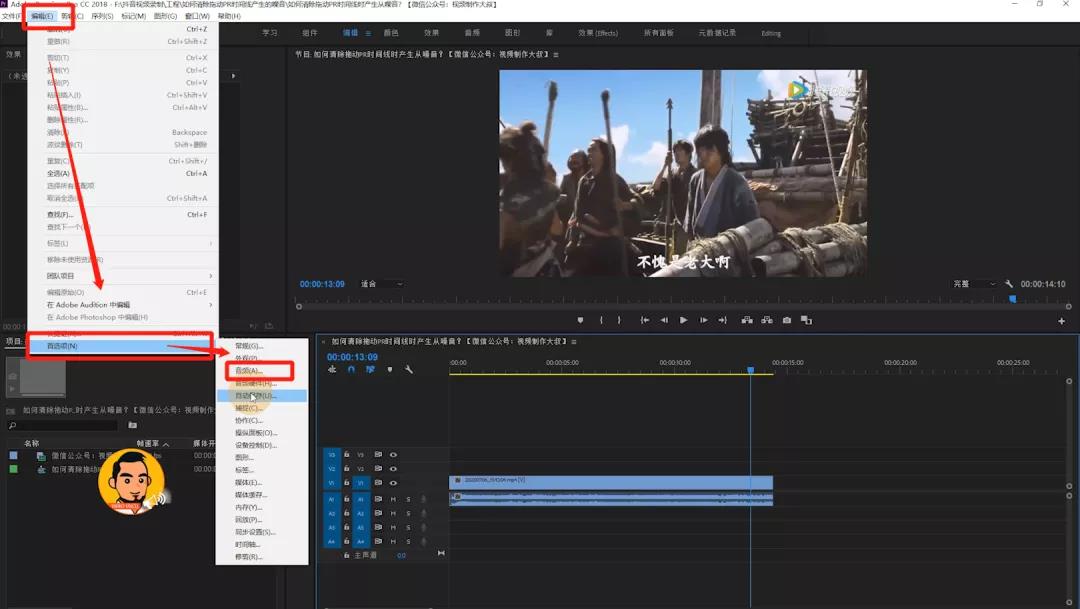
Task: Click the nest sequences icon in timeline
Action: coord(333,370)
